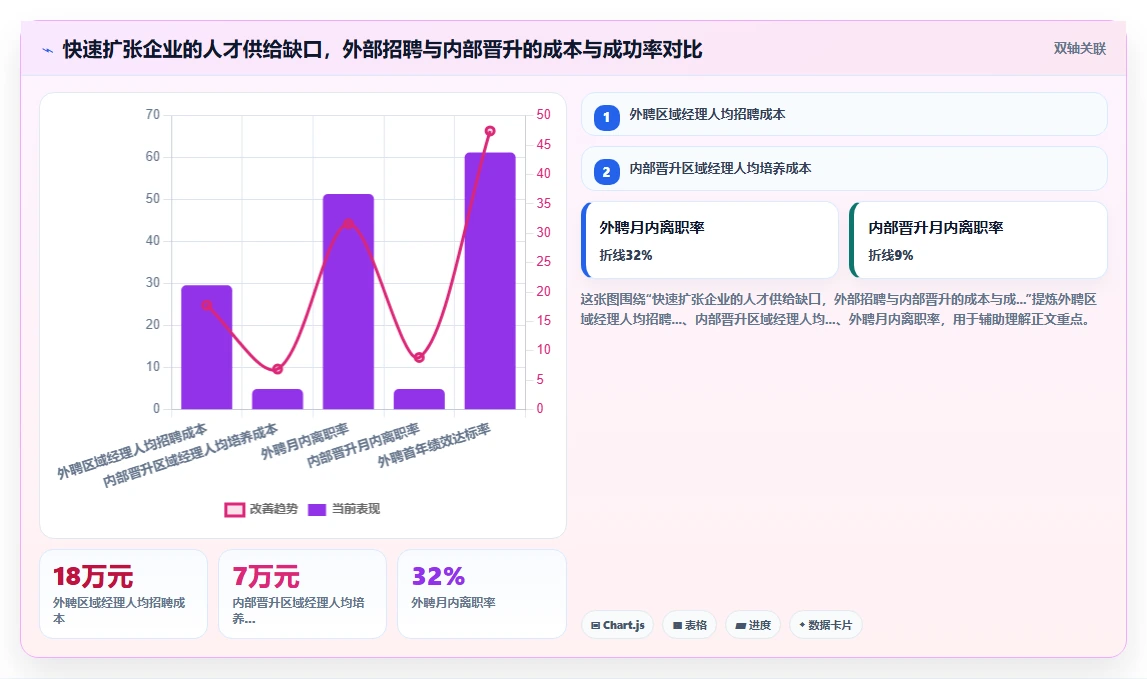Open the 内部晋升月内离职率 折线9% card

click(978, 240)
